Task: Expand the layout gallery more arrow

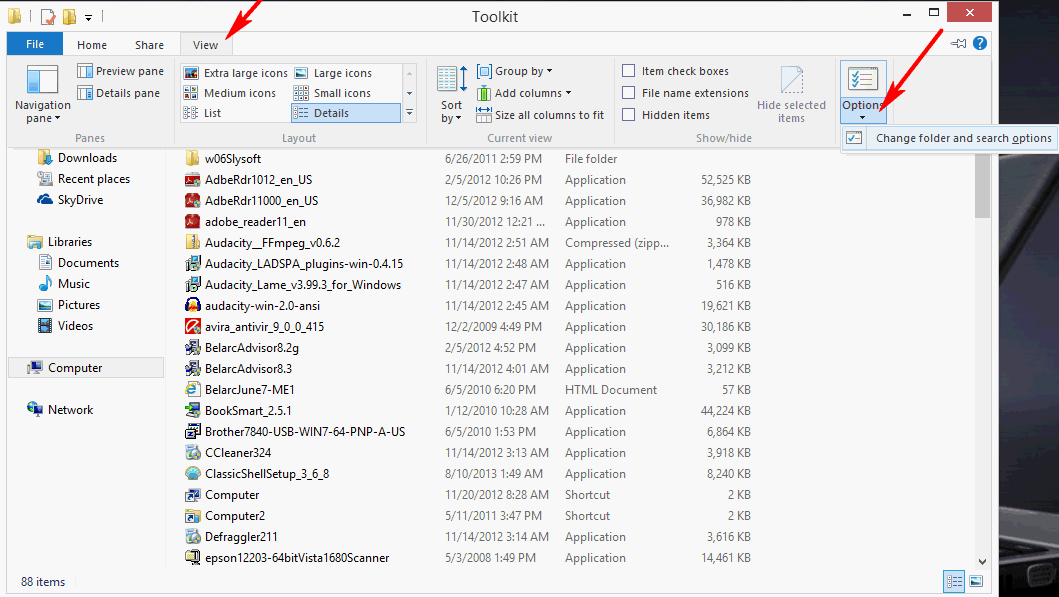Action: coord(409,113)
